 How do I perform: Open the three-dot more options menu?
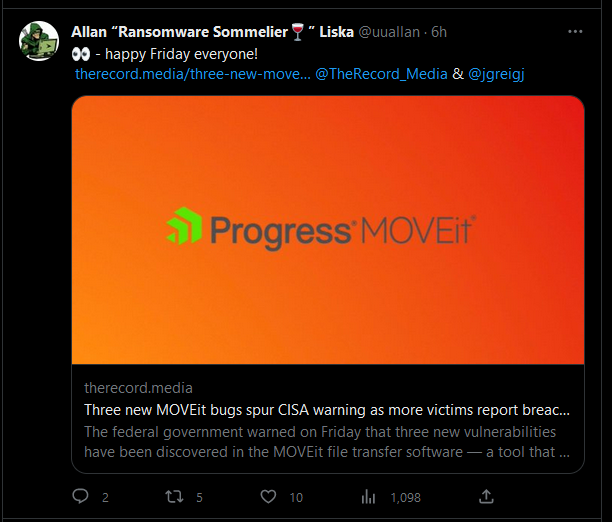coord(574,31)
